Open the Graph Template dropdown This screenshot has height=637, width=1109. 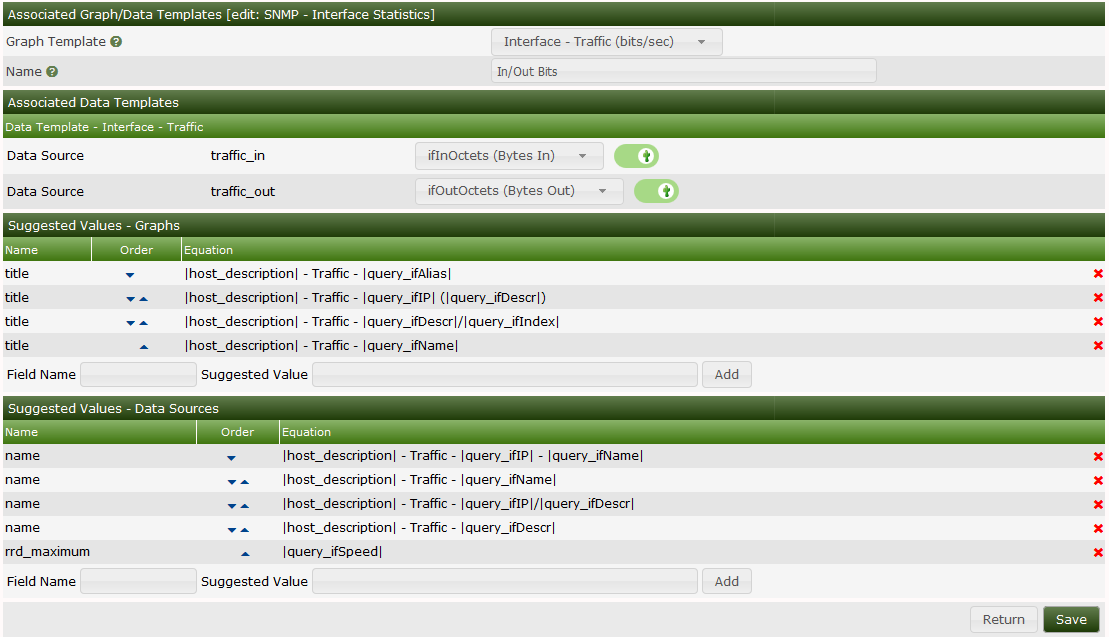606,42
